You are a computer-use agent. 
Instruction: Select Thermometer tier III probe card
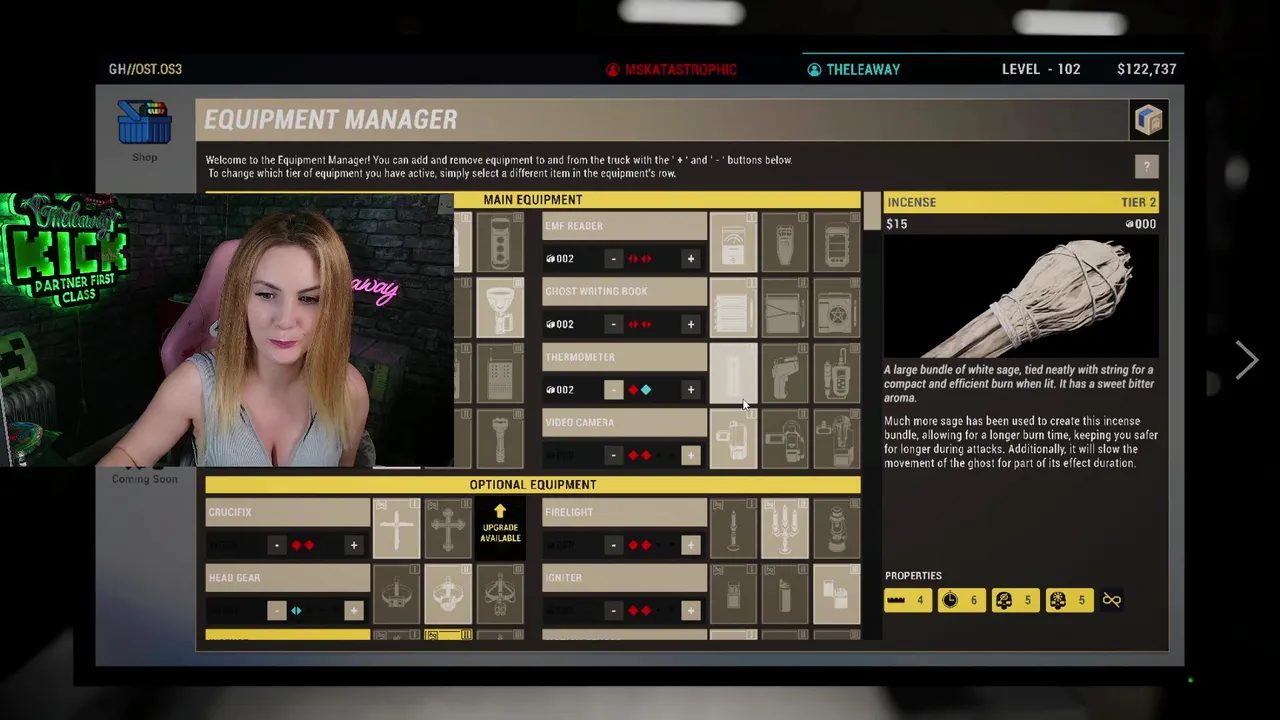click(837, 372)
